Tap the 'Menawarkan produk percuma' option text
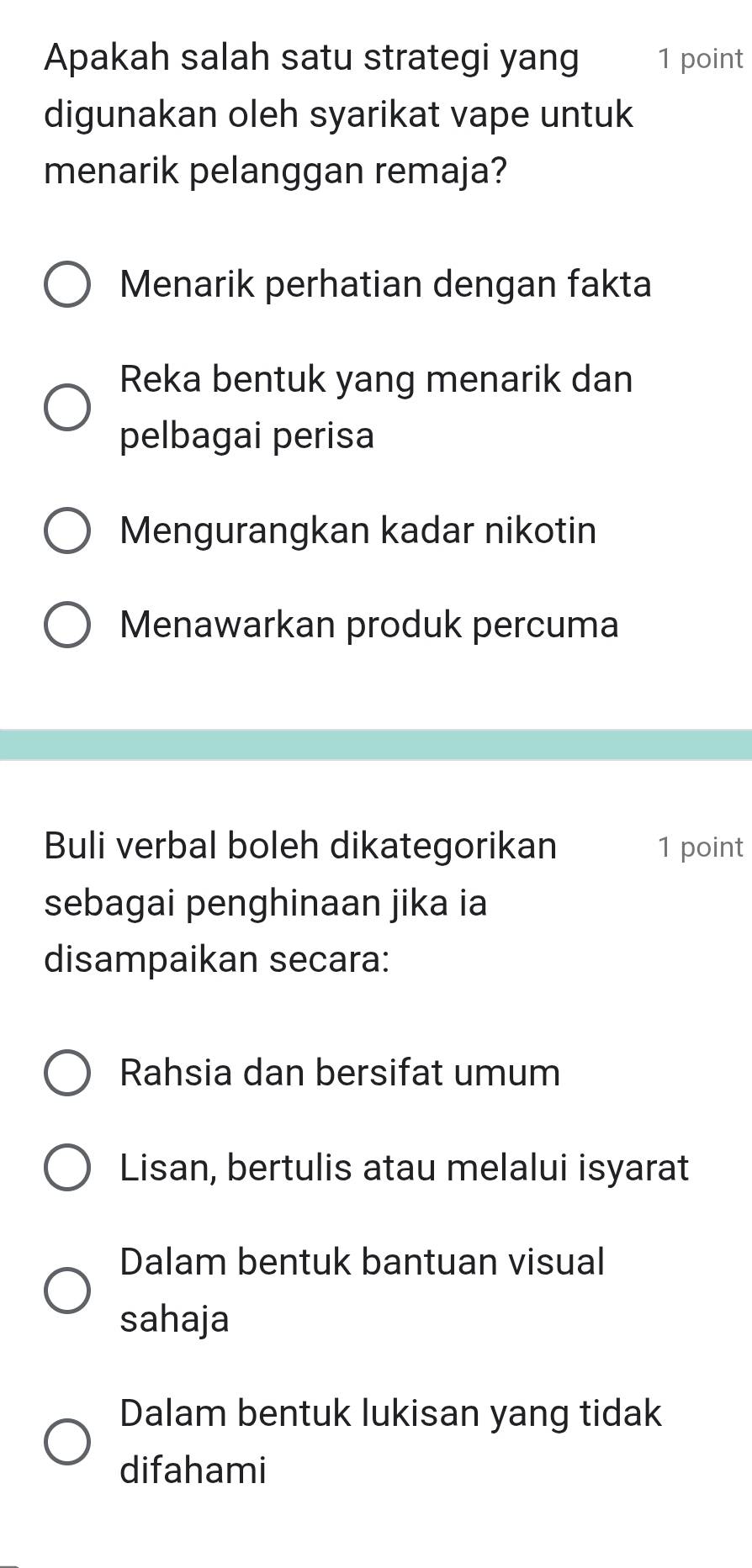 [369, 625]
